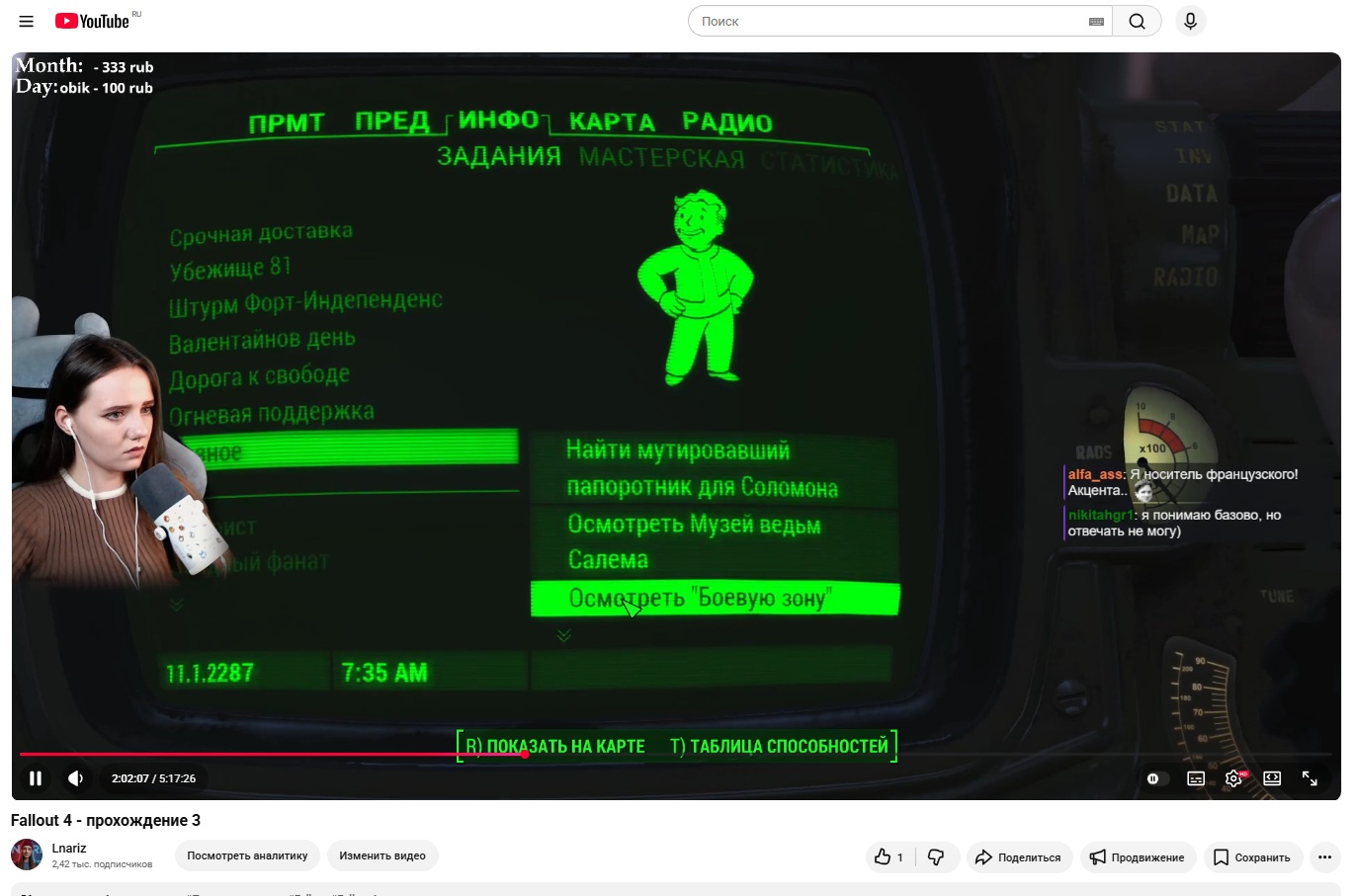Click the nikitahgr1 chat message
Screen dimensions: 1353x896
click(x=1174, y=523)
